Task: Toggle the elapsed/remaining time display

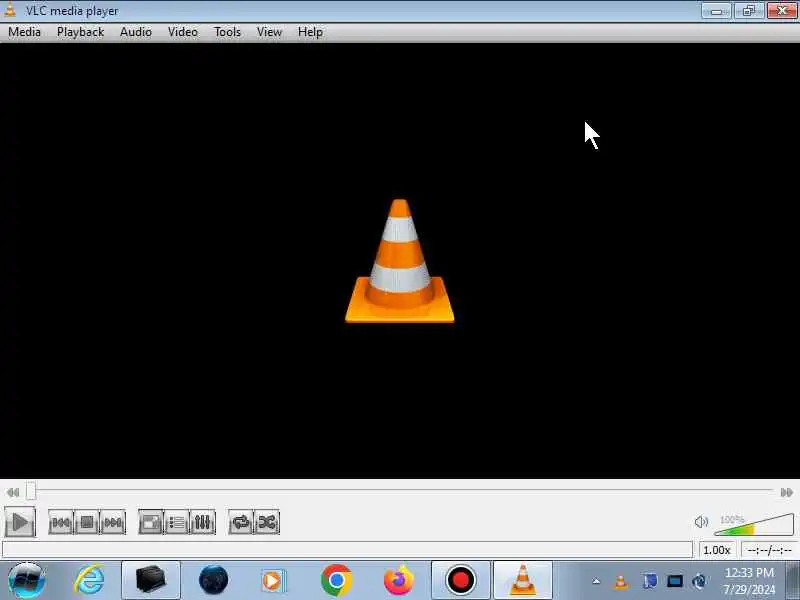Action: coord(769,550)
